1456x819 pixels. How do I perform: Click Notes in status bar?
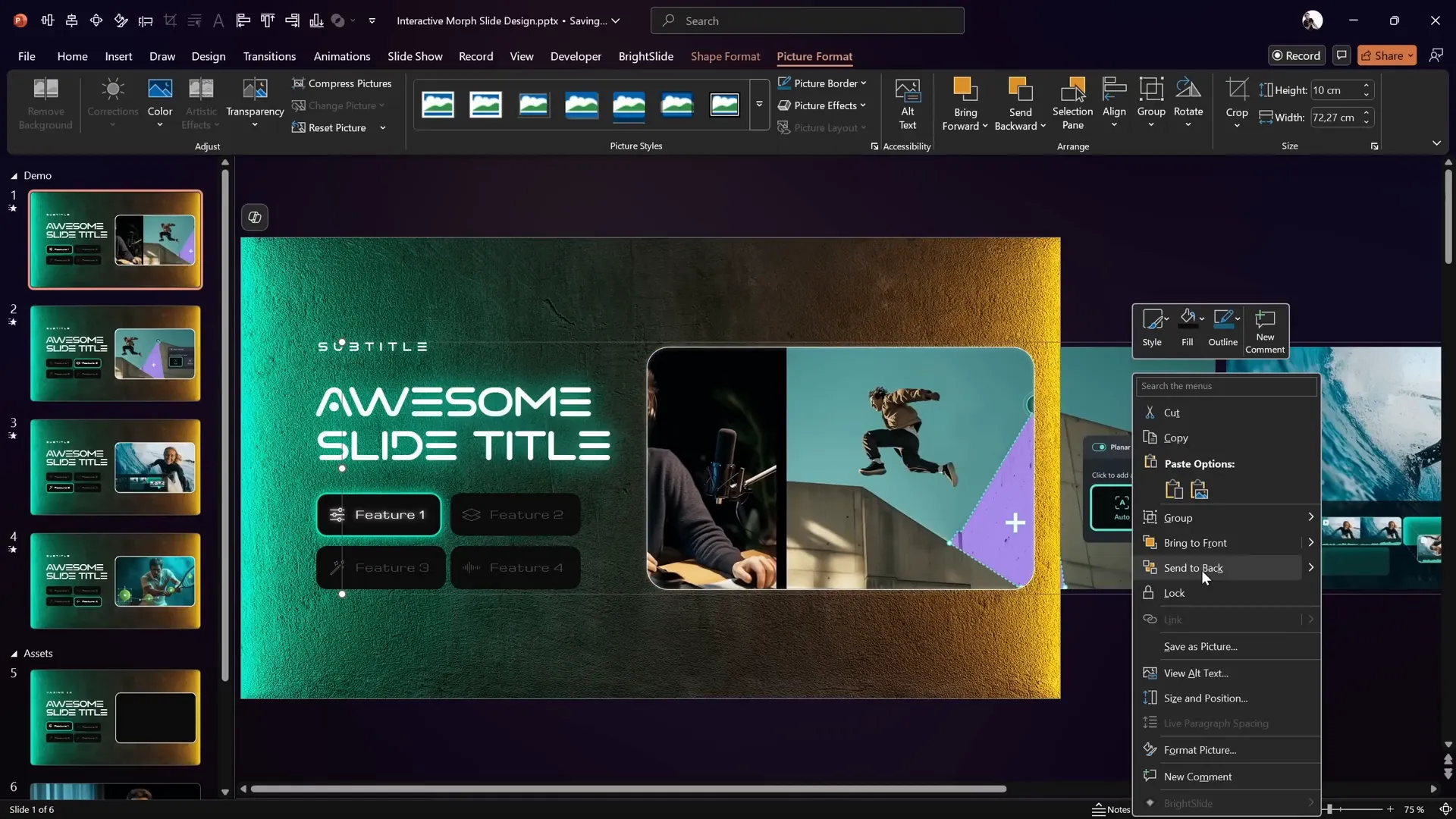coord(1112,809)
